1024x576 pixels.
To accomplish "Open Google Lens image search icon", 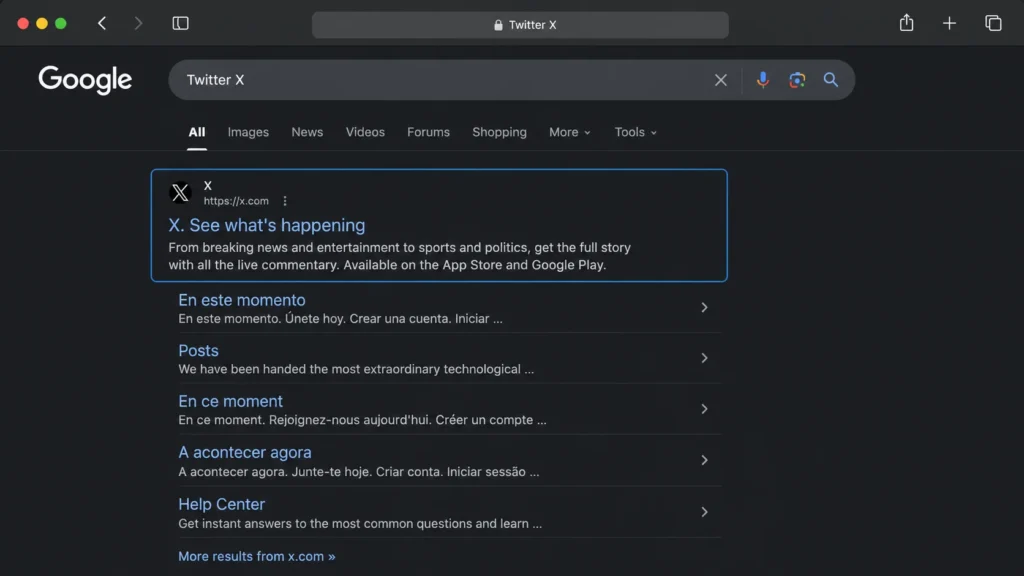I will (797, 80).
